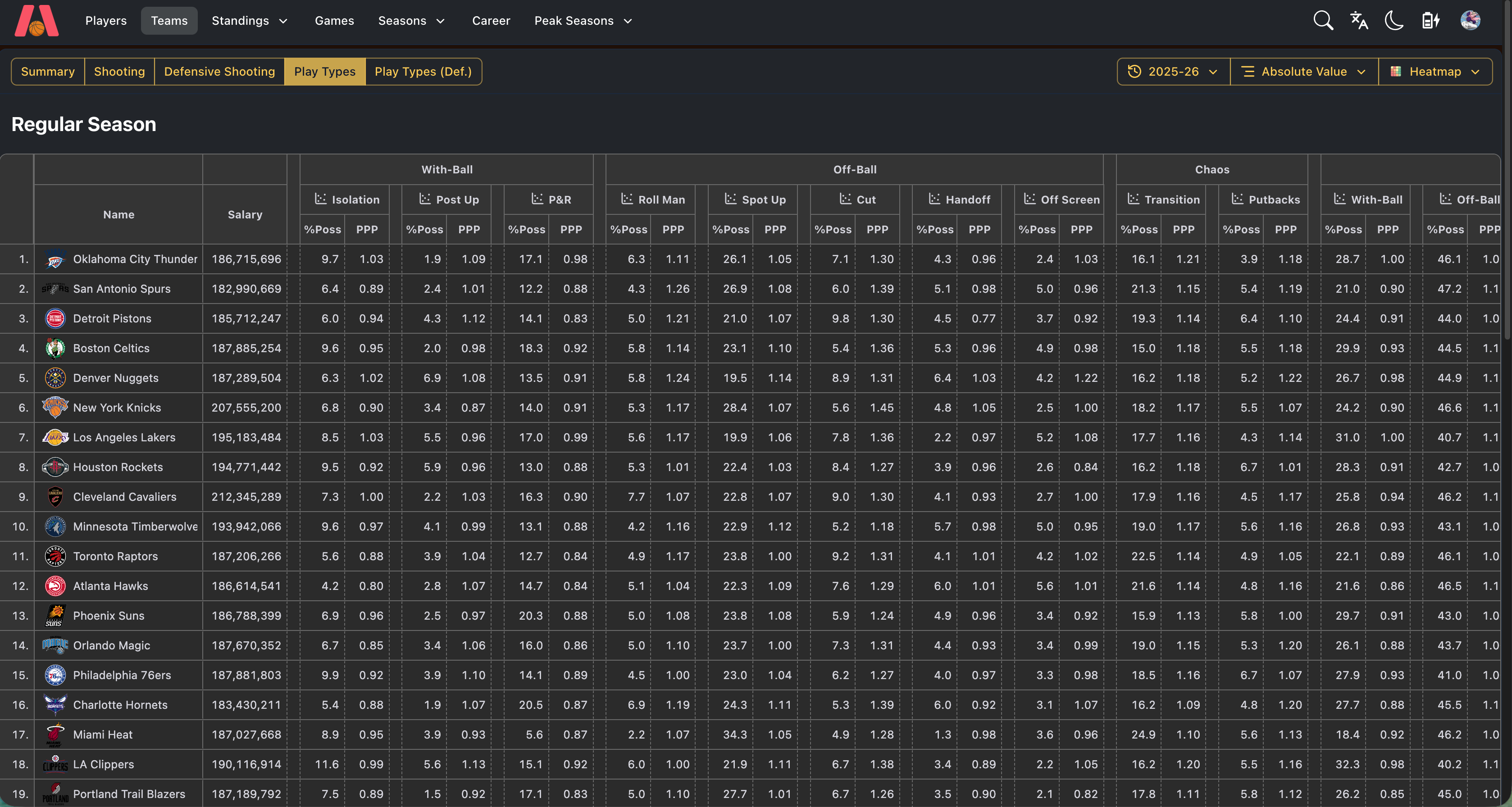Open the Games navigation item
The width and height of the screenshot is (1512, 807).
(x=335, y=21)
